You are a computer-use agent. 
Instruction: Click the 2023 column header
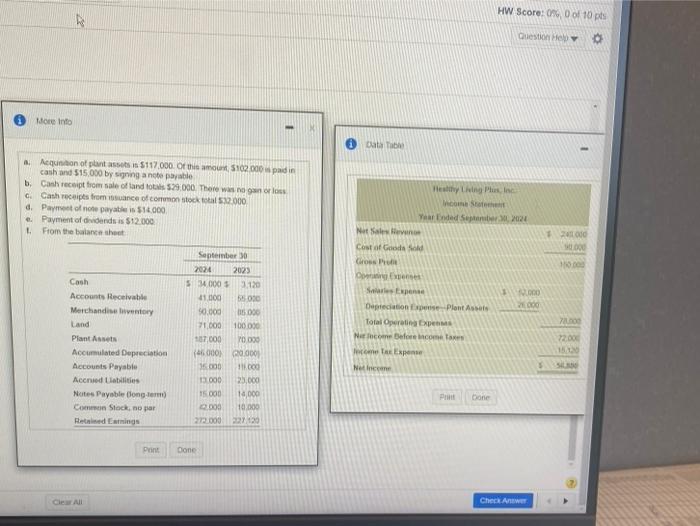coord(242,270)
